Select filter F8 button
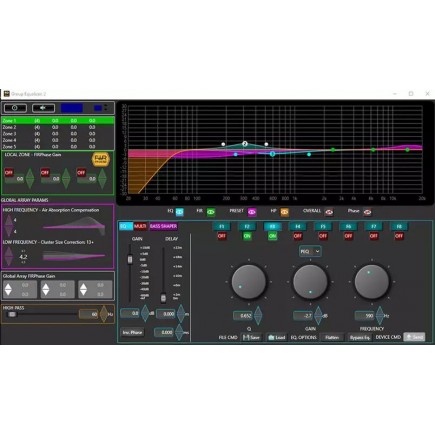435x435 pixels. click(399, 227)
